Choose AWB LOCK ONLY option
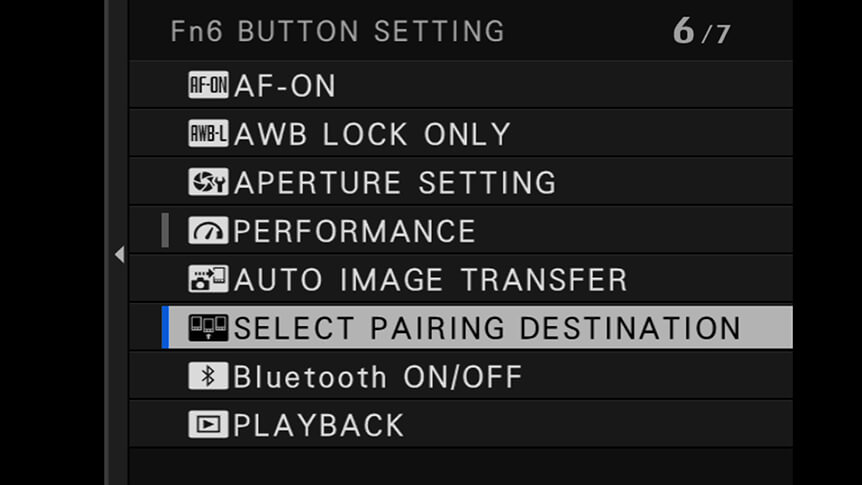862x485 pixels. [x=373, y=134]
